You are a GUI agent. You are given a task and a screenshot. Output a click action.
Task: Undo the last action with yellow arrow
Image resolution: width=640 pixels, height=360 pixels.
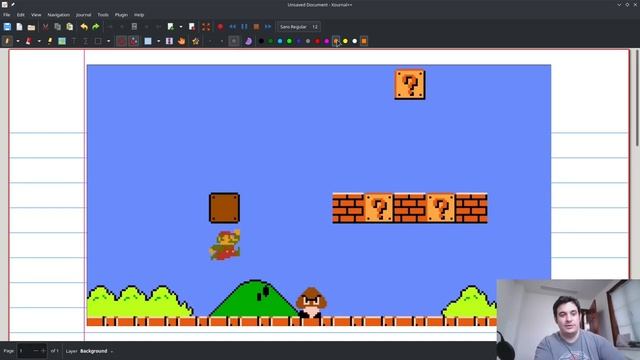point(84,27)
